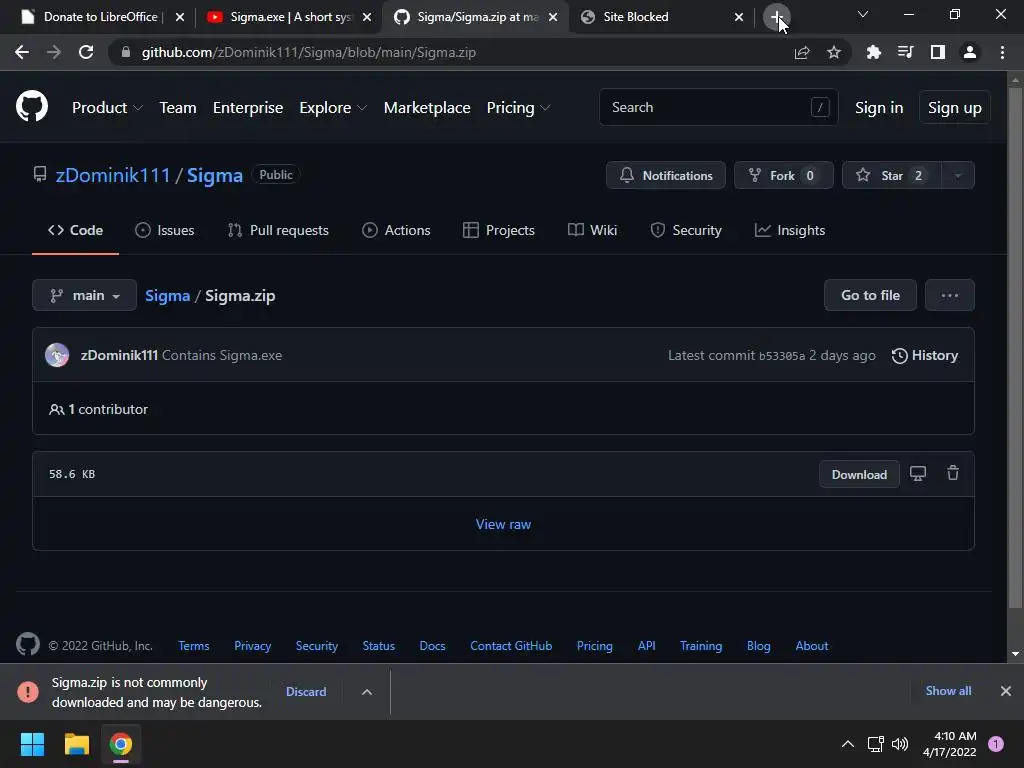
Task: Open main branch selector dropdown
Action: pyautogui.click(x=84, y=295)
